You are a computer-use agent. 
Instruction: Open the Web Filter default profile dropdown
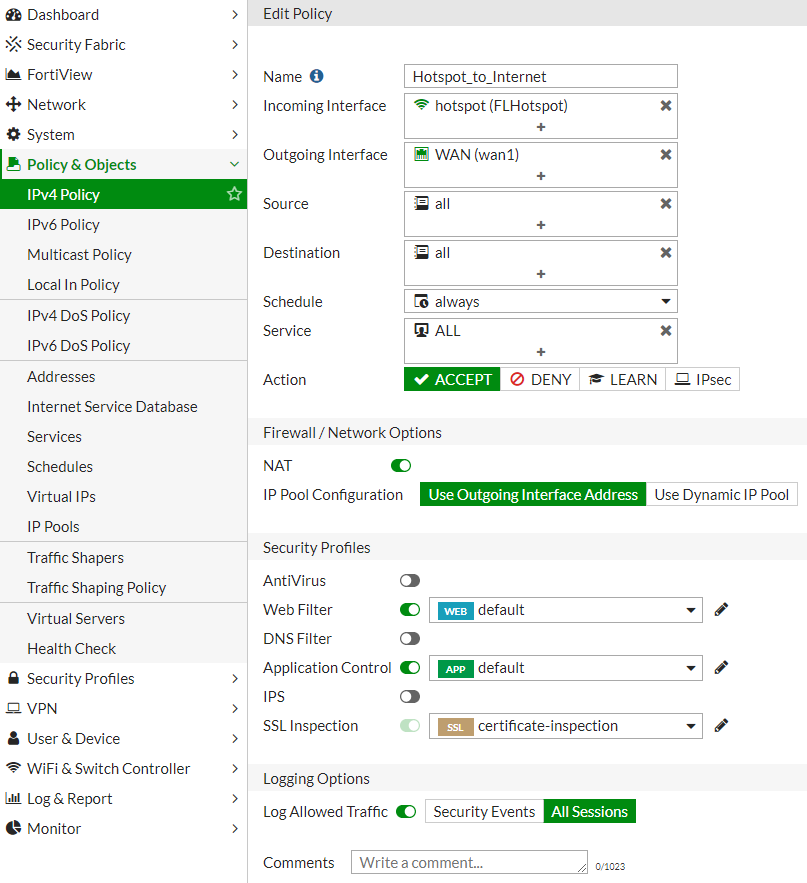565,610
